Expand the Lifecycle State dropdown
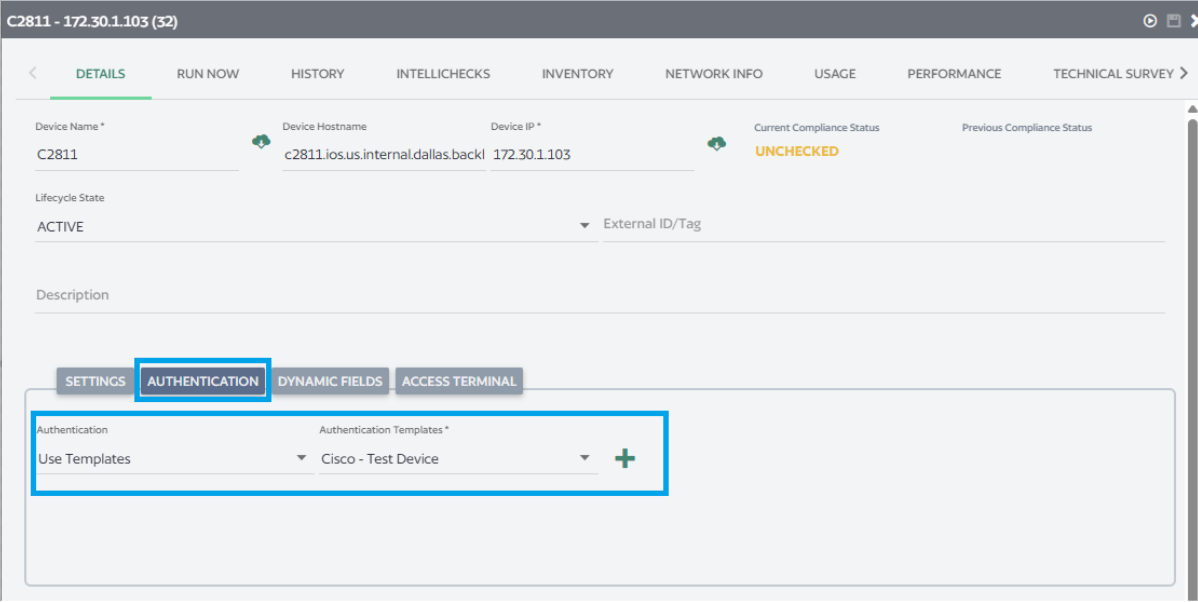 pos(585,227)
